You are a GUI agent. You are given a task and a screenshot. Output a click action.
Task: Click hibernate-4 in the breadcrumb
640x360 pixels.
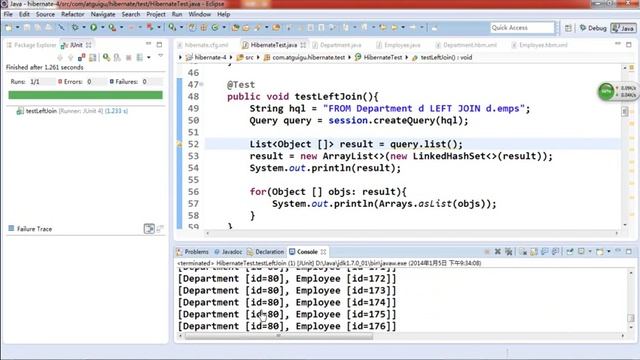point(206,58)
